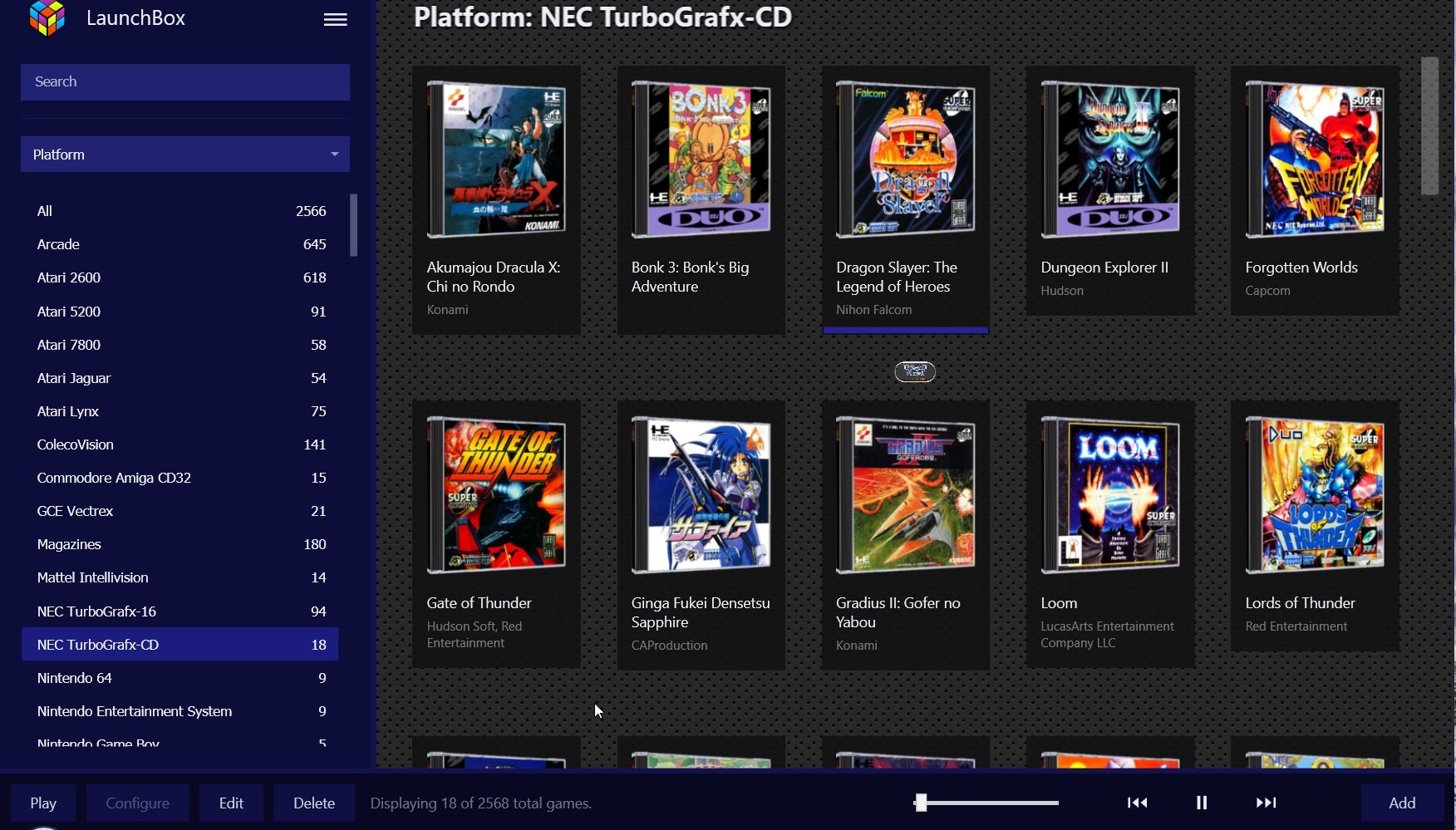This screenshot has width=1456, height=830.
Task: Click the platform list scrollbar
Action: pos(354,225)
